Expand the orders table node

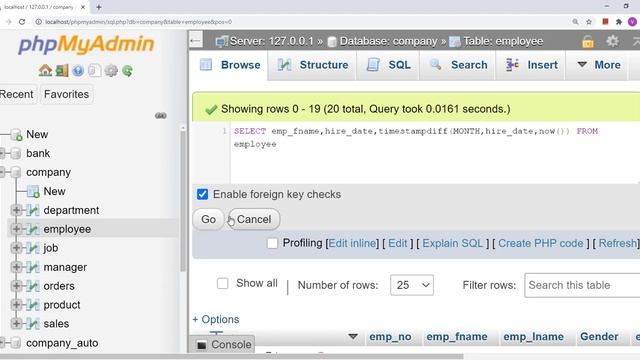pos(16,286)
